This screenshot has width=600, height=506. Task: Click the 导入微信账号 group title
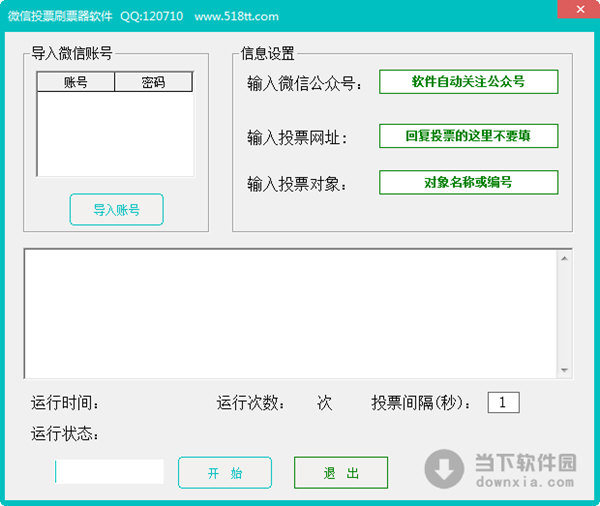(x=72, y=53)
